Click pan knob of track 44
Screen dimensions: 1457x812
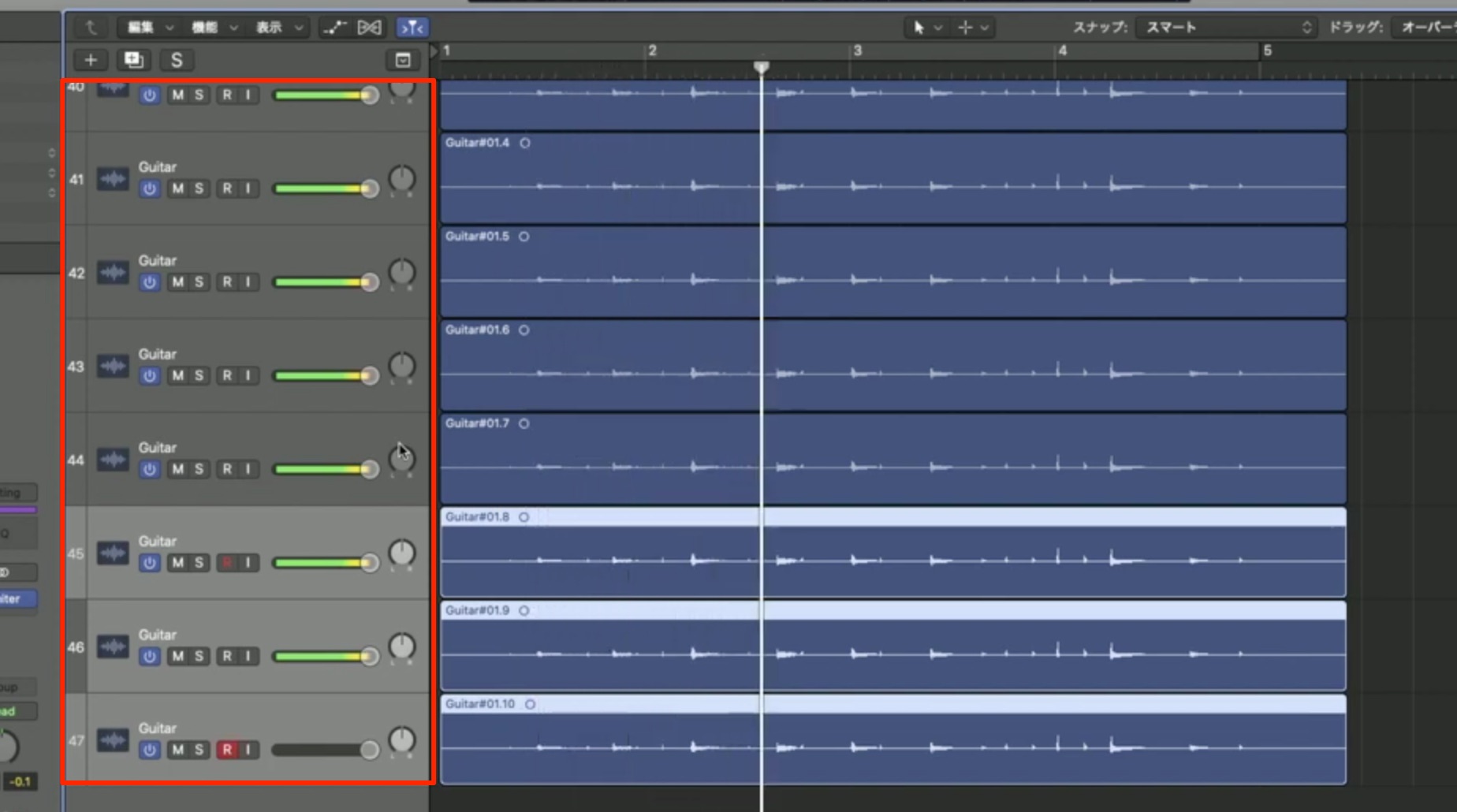[x=402, y=459]
